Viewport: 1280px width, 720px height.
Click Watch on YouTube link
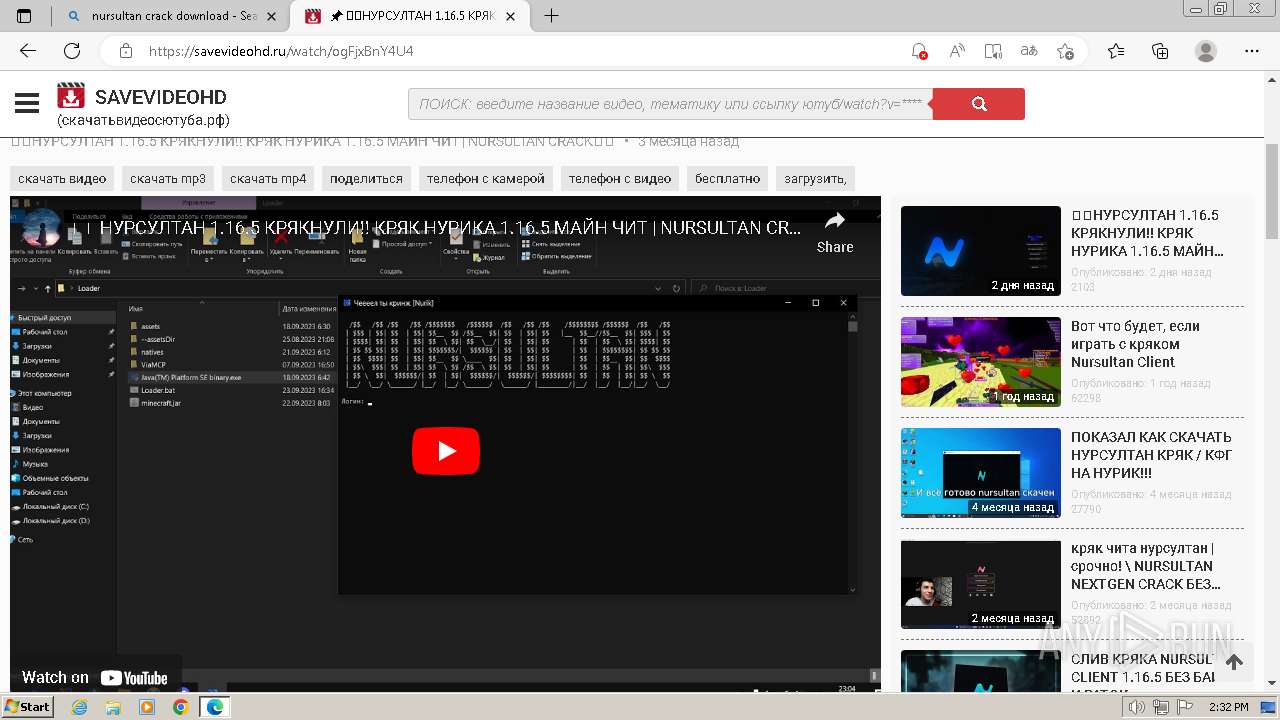(96, 677)
